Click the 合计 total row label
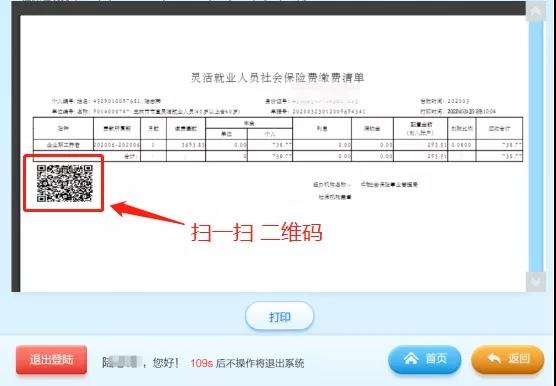 [x=131, y=156]
